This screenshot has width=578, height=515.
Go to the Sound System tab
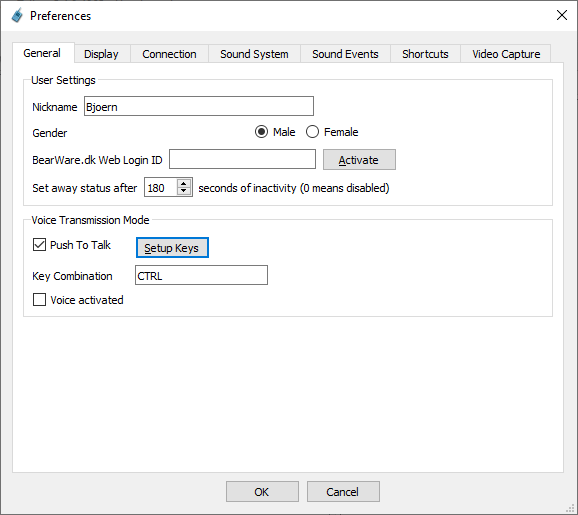click(x=254, y=54)
